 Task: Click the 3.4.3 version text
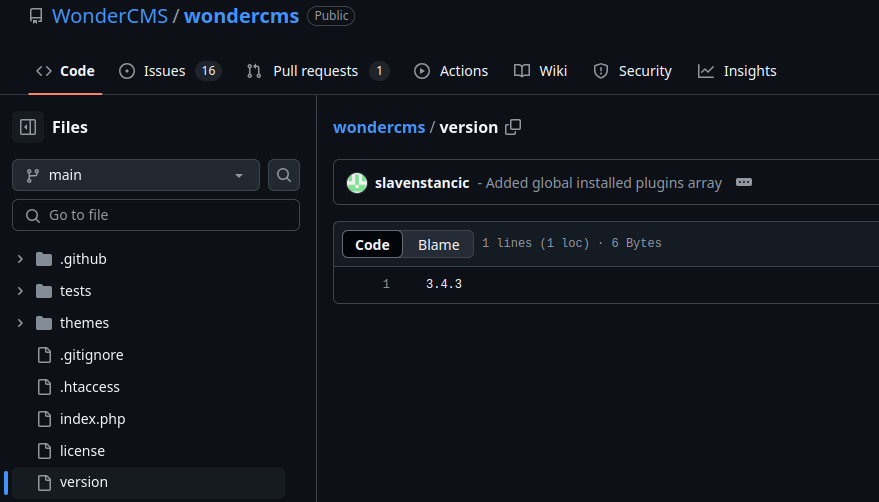click(444, 284)
